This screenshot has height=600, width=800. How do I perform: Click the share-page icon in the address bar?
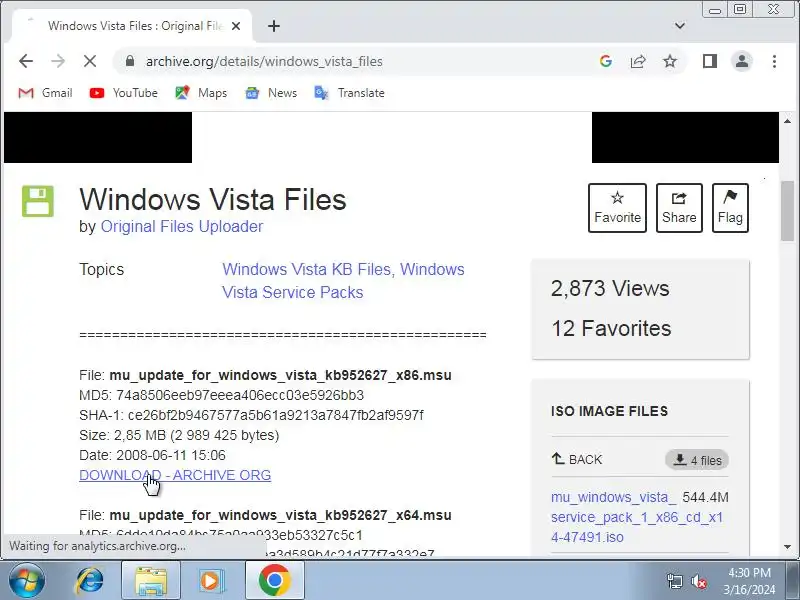click(638, 61)
